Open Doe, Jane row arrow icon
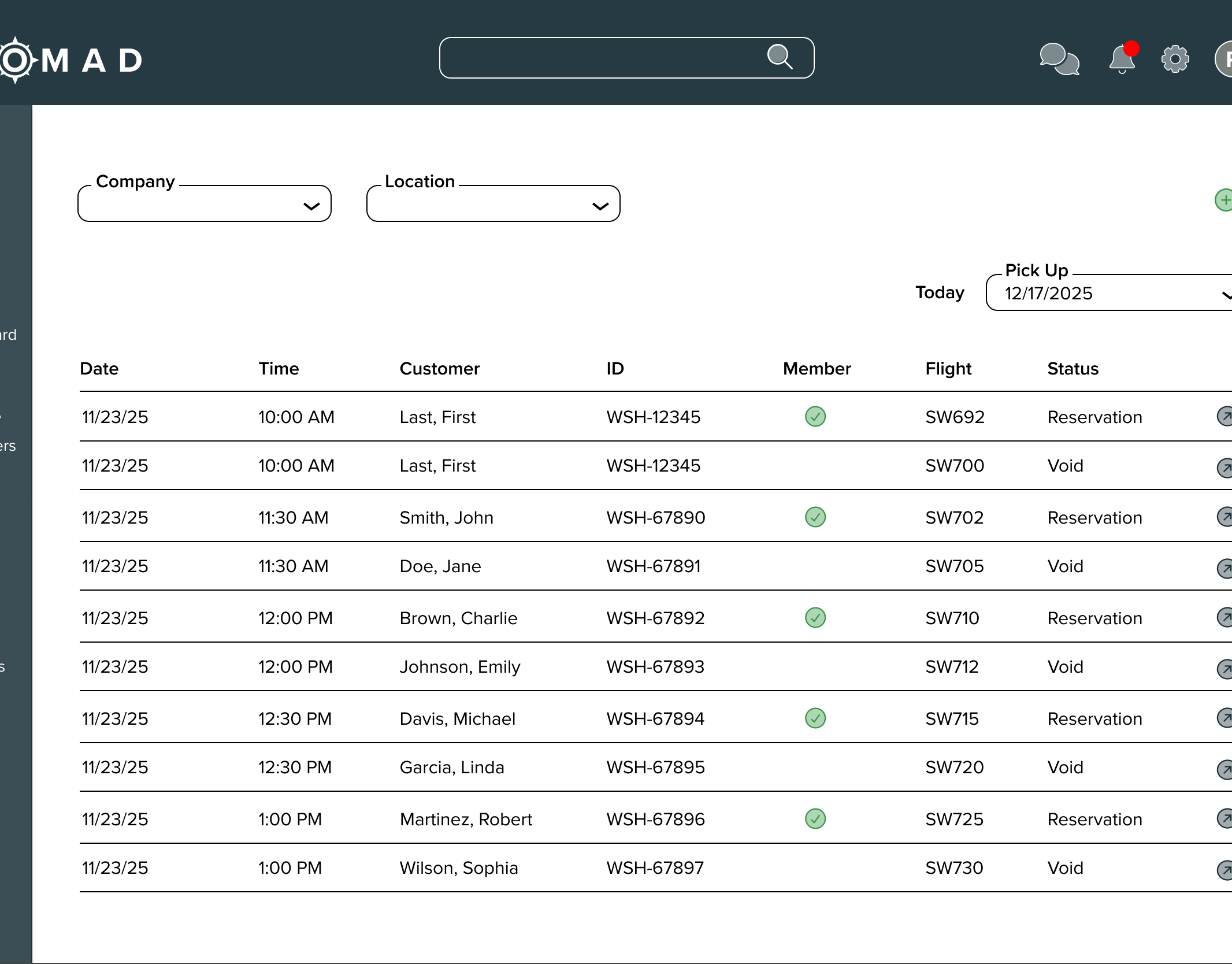The image size is (1232, 964). 1225,568
